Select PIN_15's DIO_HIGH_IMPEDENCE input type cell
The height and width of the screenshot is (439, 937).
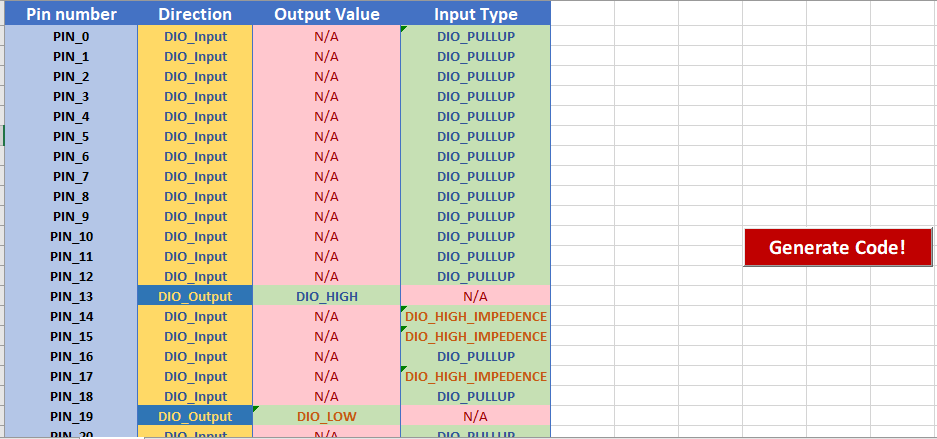click(475, 336)
